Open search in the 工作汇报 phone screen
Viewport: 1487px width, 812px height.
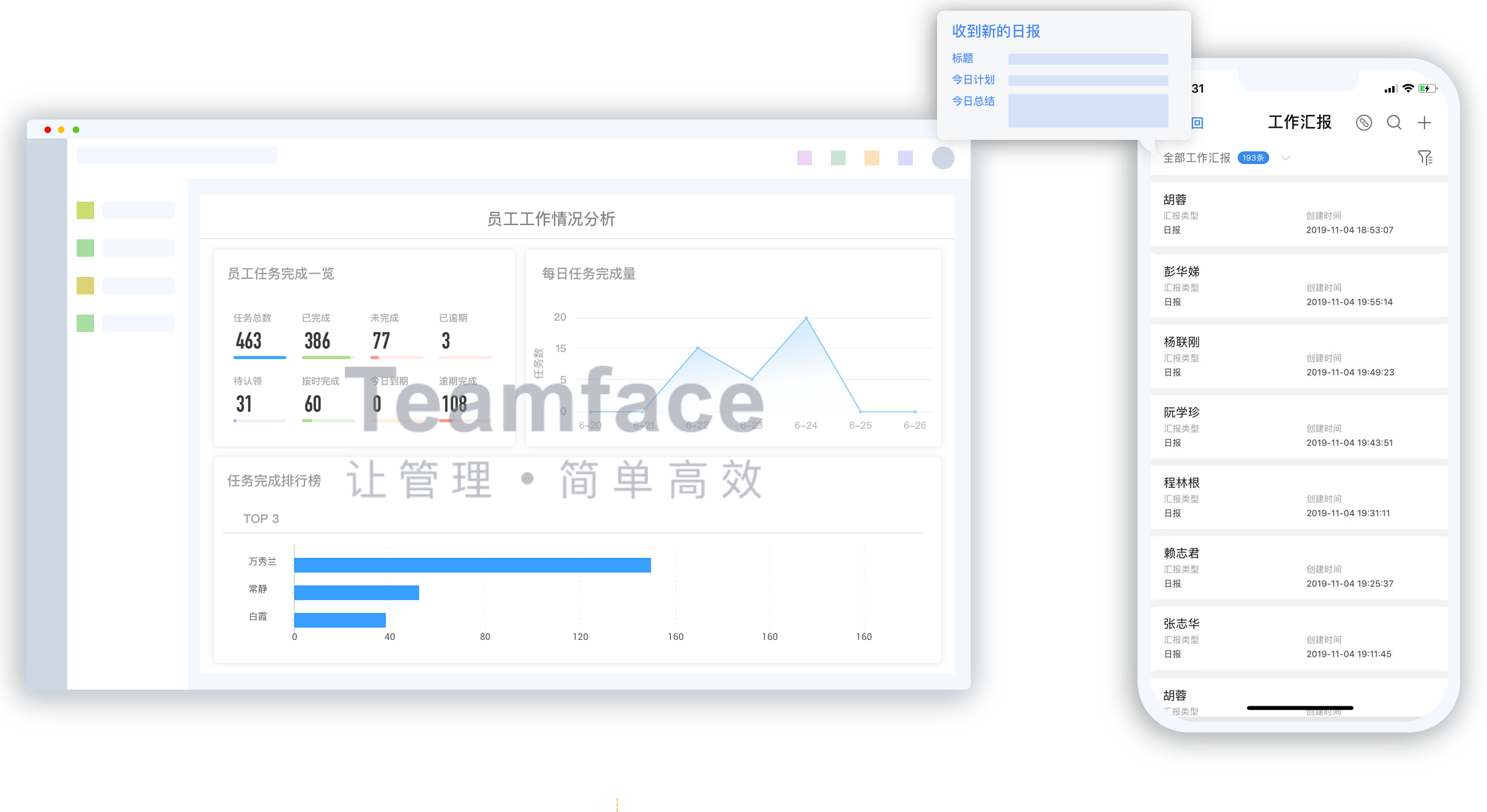coord(1394,122)
